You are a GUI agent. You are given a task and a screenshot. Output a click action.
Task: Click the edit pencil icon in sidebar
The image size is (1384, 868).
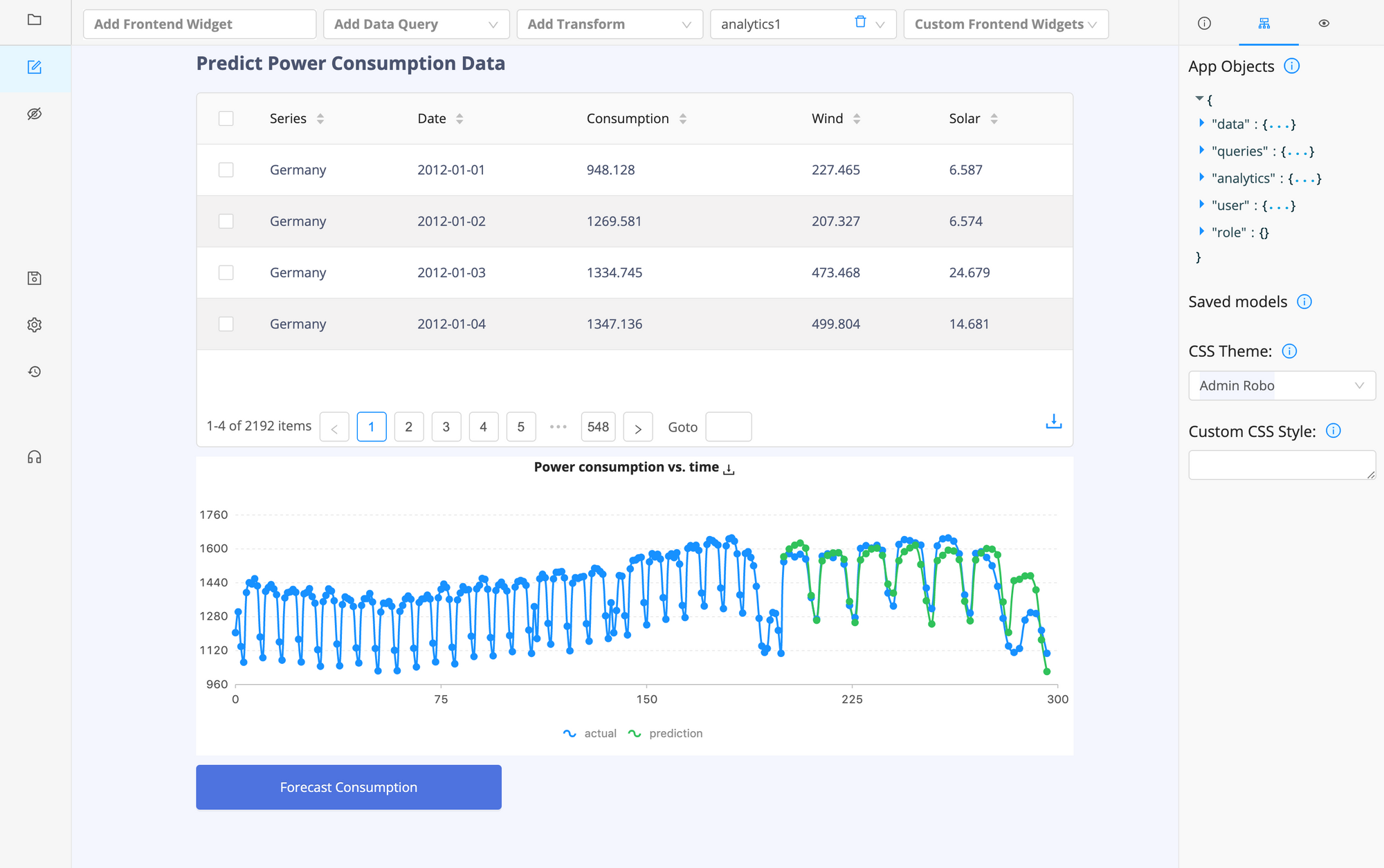point(34,67)
